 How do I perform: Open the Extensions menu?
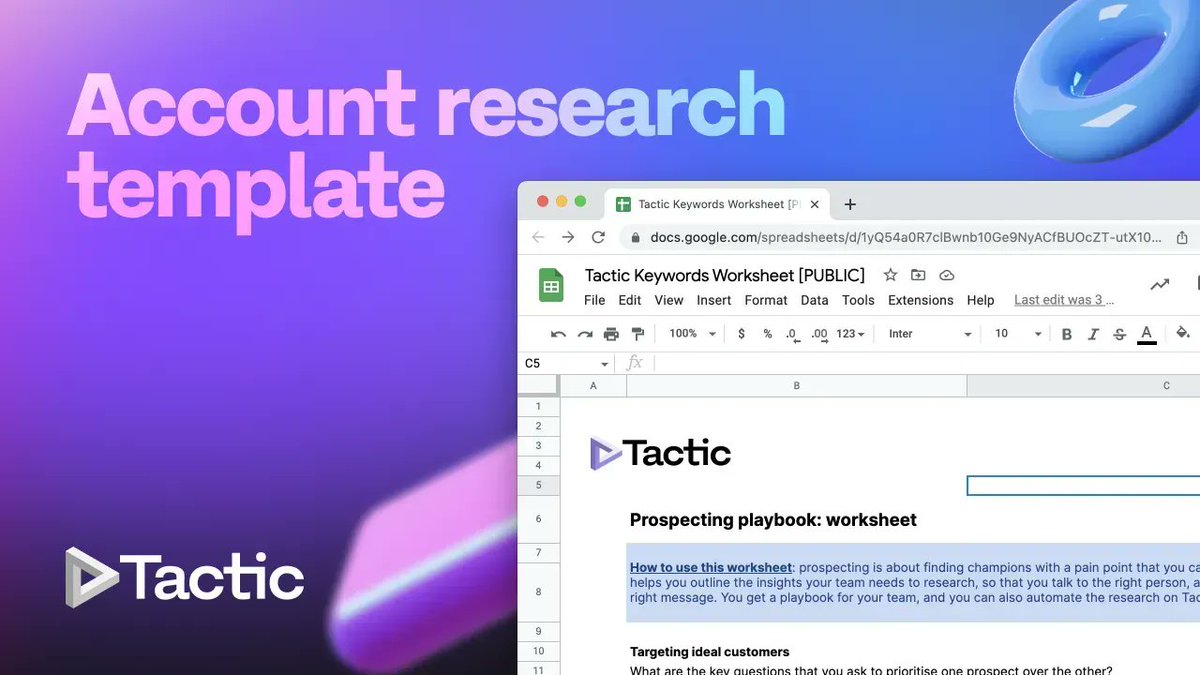point(921,300)
